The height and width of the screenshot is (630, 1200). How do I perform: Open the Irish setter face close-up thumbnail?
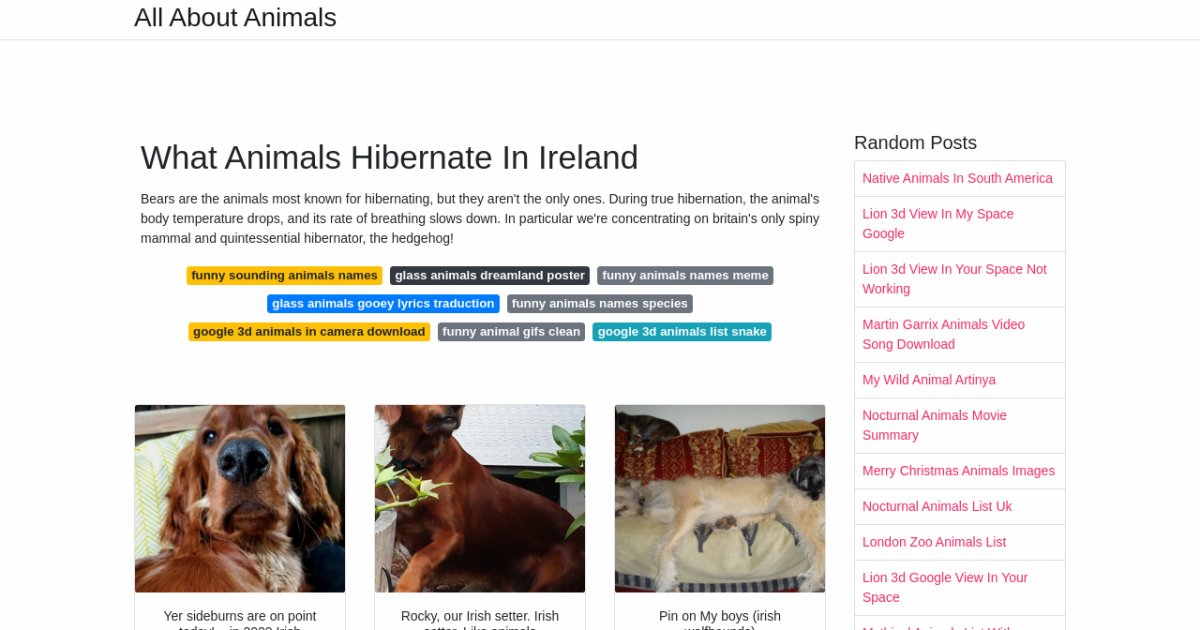tap(240, 498)
